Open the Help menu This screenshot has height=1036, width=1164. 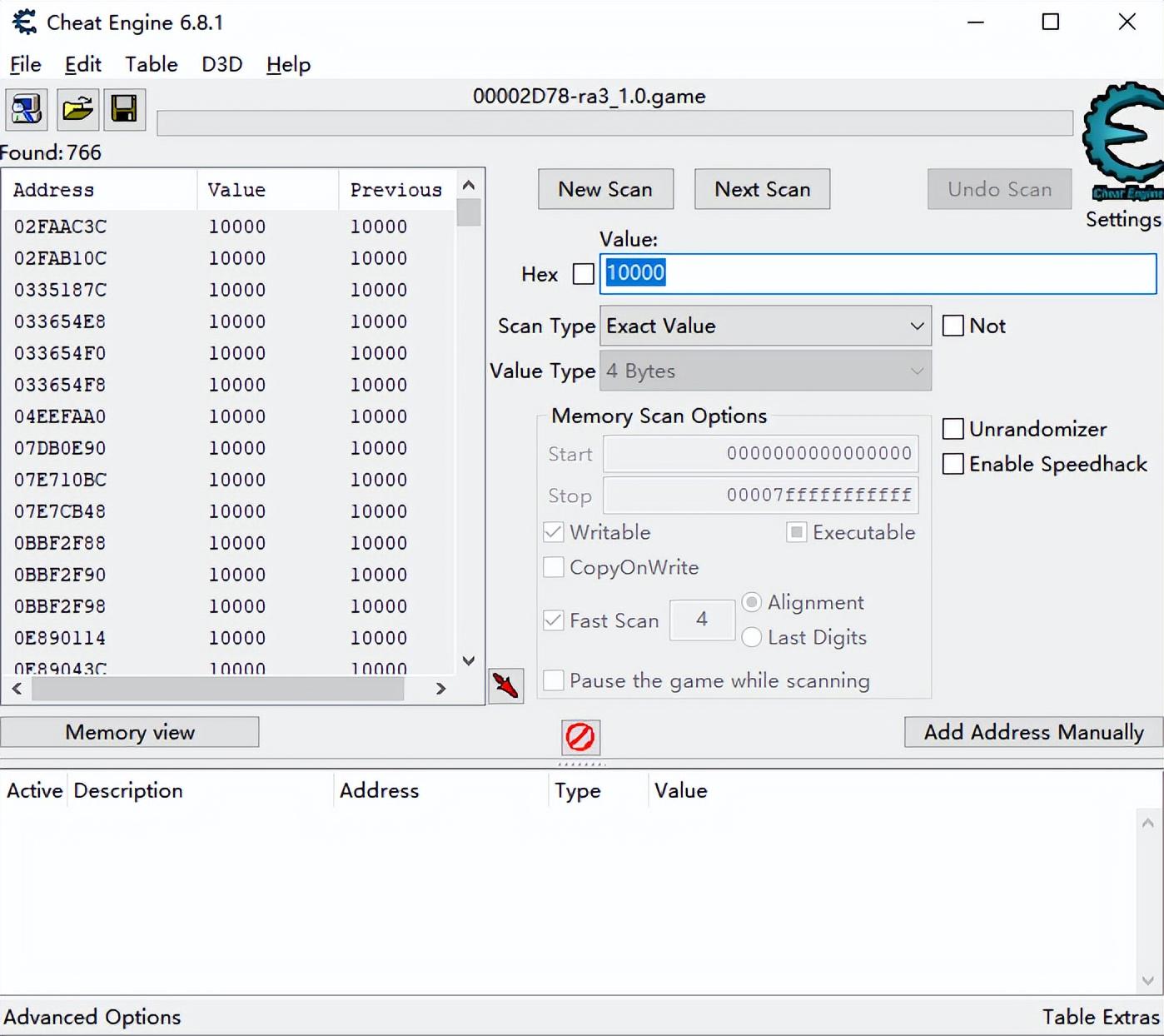pos(288,64)
